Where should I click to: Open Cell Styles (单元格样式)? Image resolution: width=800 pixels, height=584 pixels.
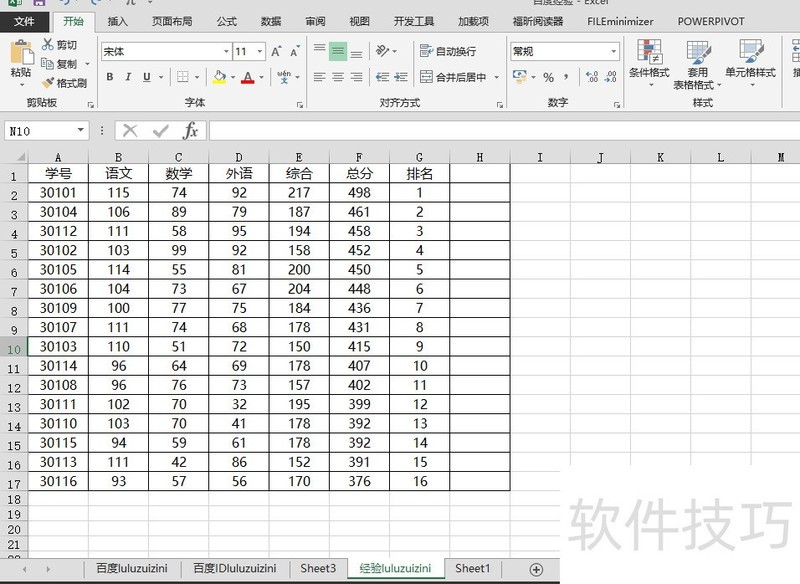tap(751, 62)
